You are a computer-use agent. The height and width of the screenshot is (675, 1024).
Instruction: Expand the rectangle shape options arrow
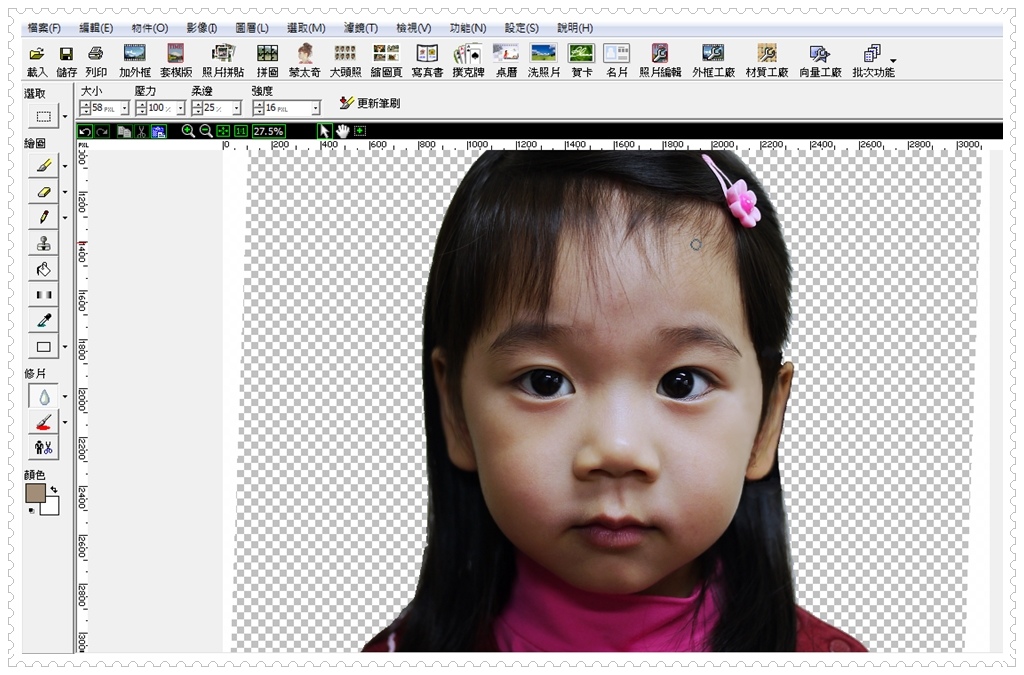tap(65, 347)
